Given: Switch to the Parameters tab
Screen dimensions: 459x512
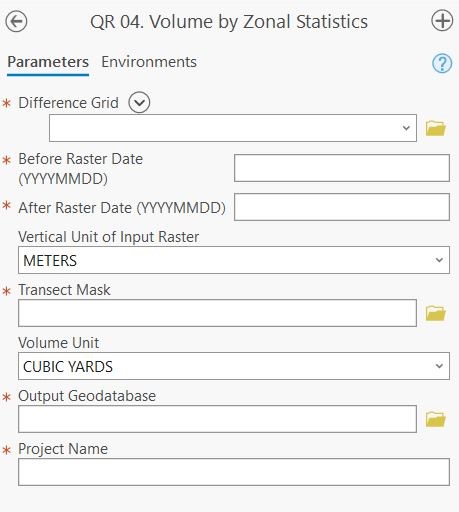Looking at the screenshot, I should 48,62.
